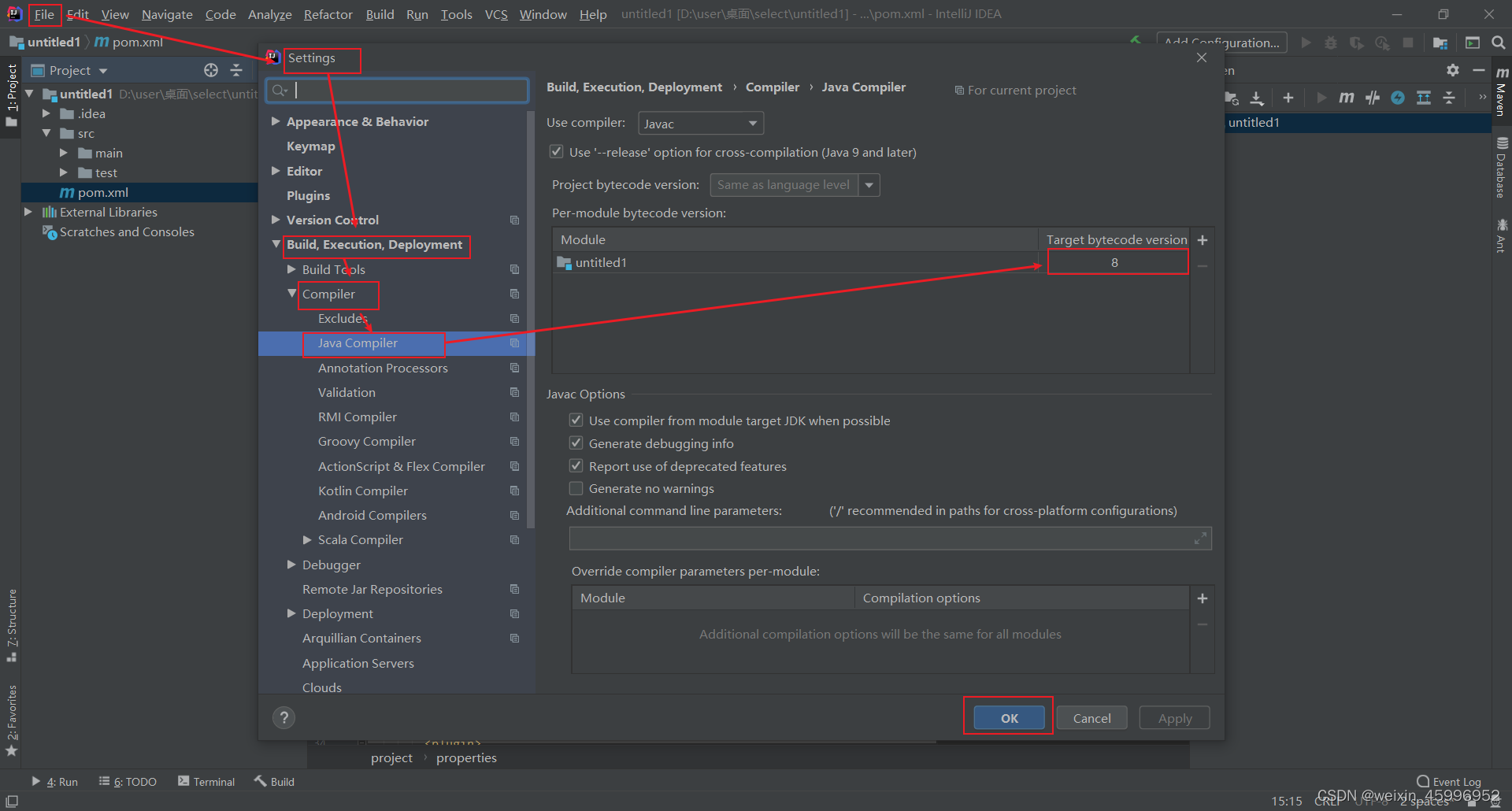Image resolution: width=1512 pixels, height=811 pixels.
Task: Click the Settings search field
Action: click(x=396, y=90)
